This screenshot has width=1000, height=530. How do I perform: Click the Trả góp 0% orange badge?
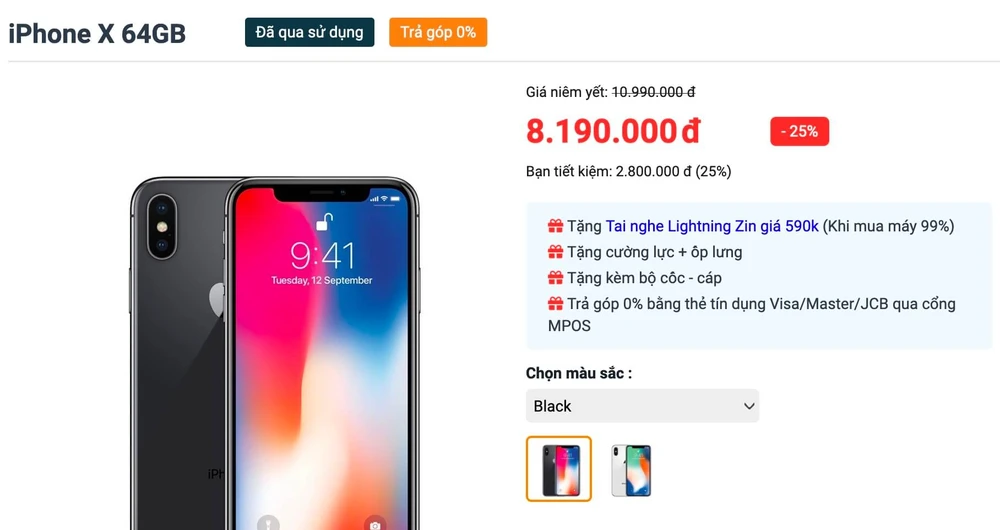438,32
